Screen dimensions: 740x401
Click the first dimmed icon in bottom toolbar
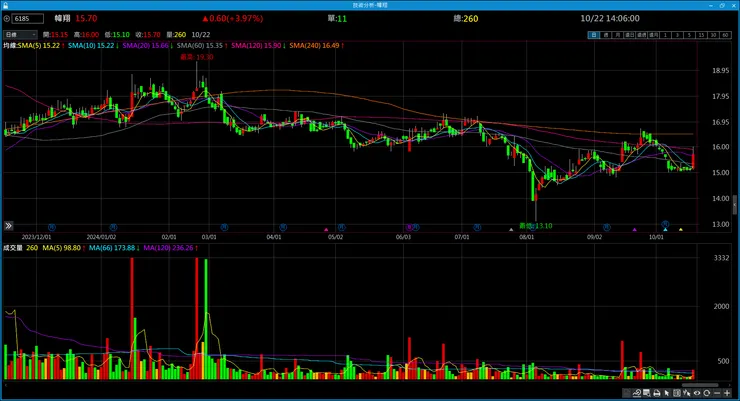(626, 393)
